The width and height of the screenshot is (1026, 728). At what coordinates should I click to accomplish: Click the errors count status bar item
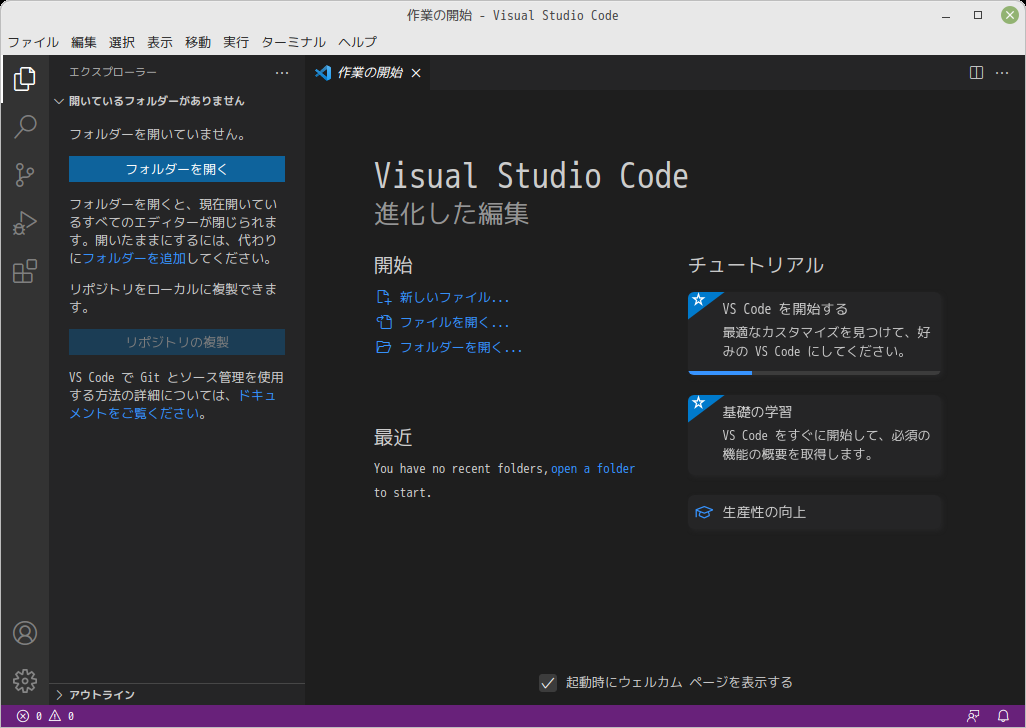point(29,716)
